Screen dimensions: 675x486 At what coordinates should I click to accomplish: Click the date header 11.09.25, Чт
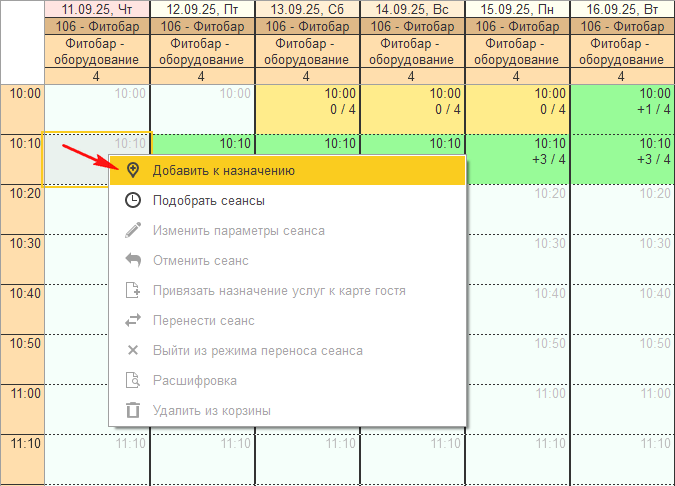coord(97,9)
